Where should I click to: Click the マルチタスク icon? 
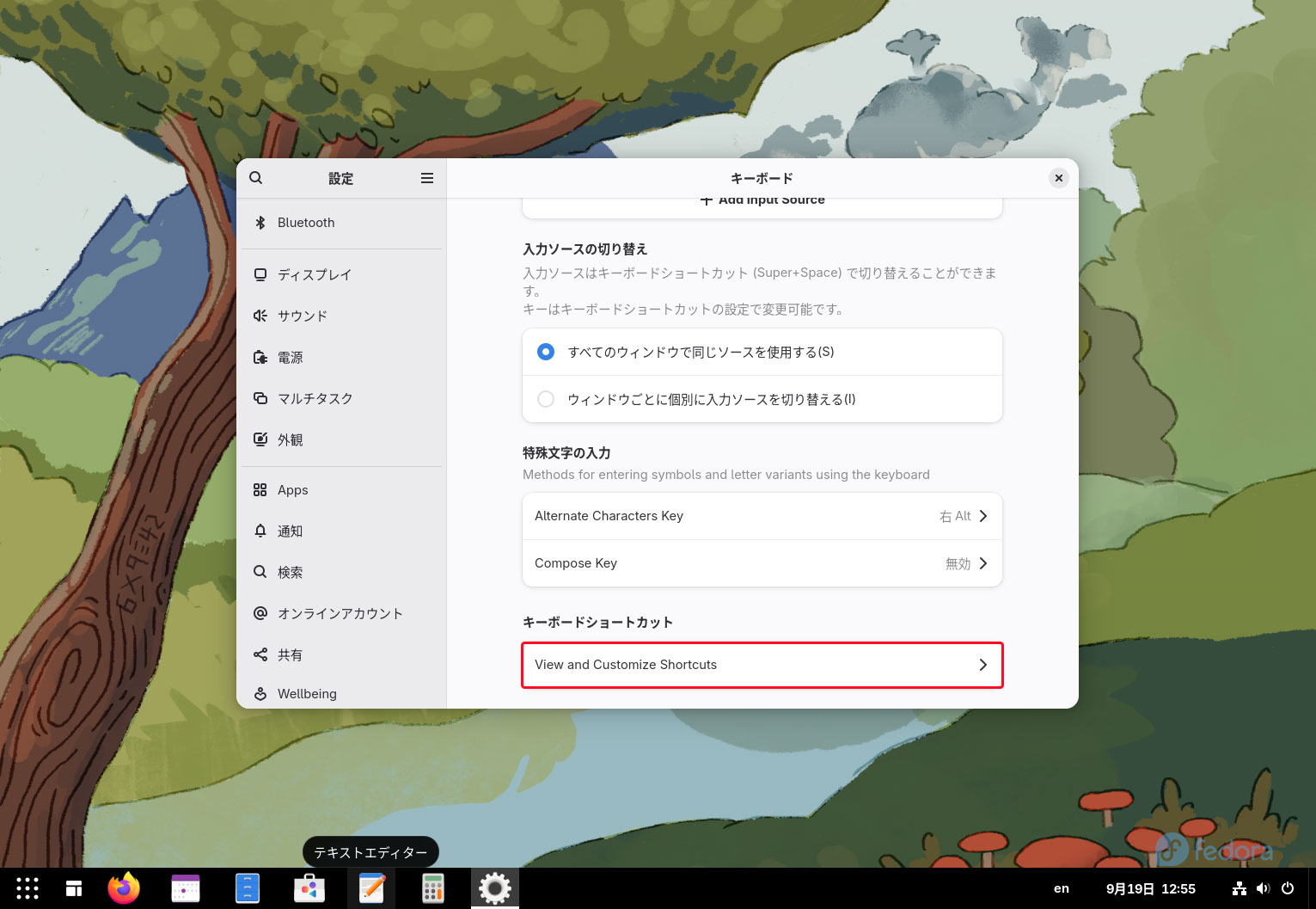click(x=260, y=398)
